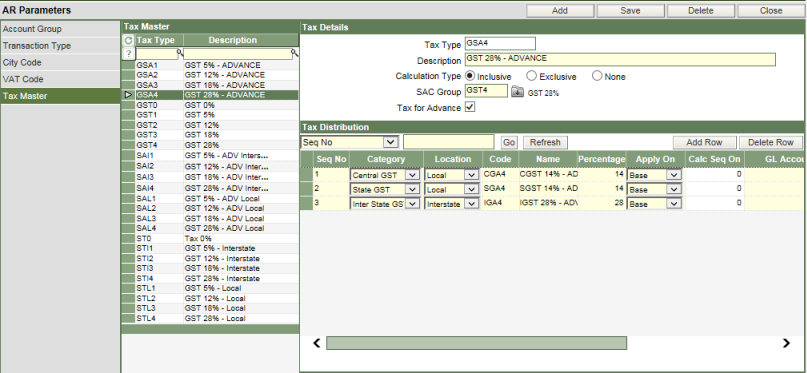Click the Description column header in Tax Master
Image resolution: width=807 pixels, height=373 pixels.
(x=240, y=40)
